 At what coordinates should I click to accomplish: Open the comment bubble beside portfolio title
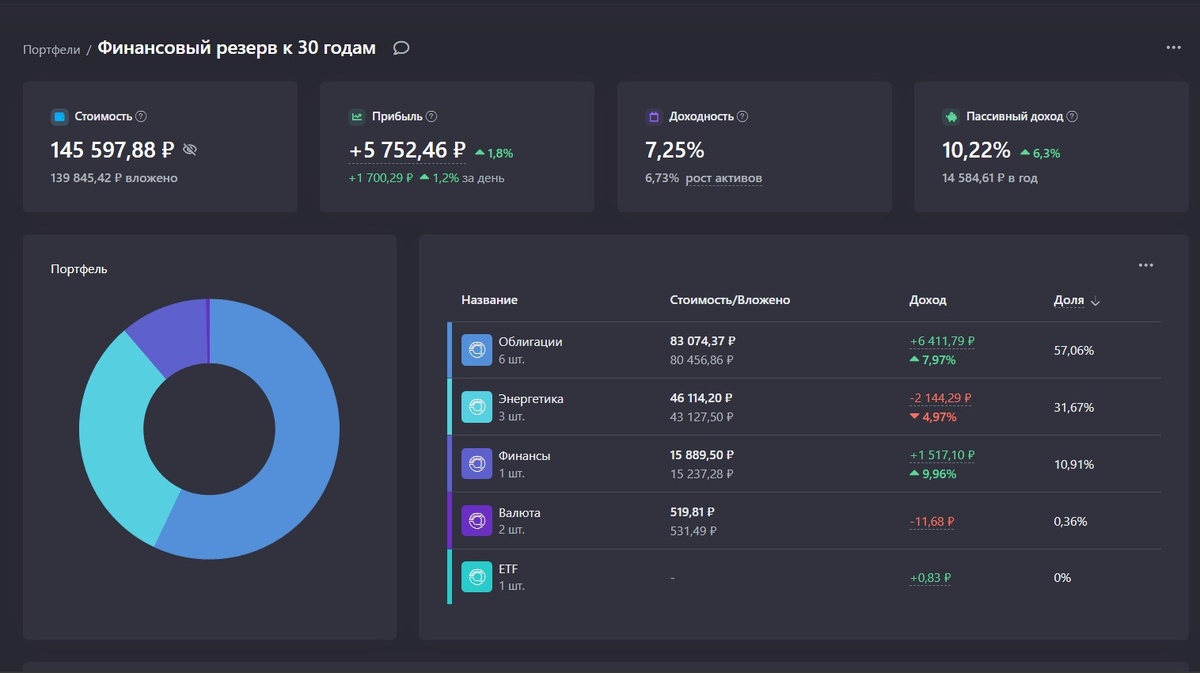400,47
